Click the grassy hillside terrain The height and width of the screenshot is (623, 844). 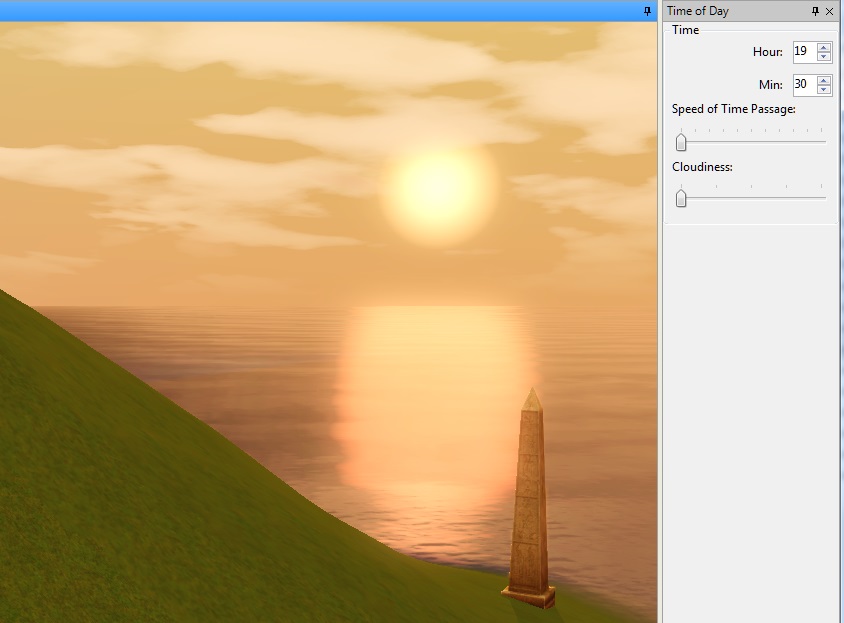coord(150,480)
